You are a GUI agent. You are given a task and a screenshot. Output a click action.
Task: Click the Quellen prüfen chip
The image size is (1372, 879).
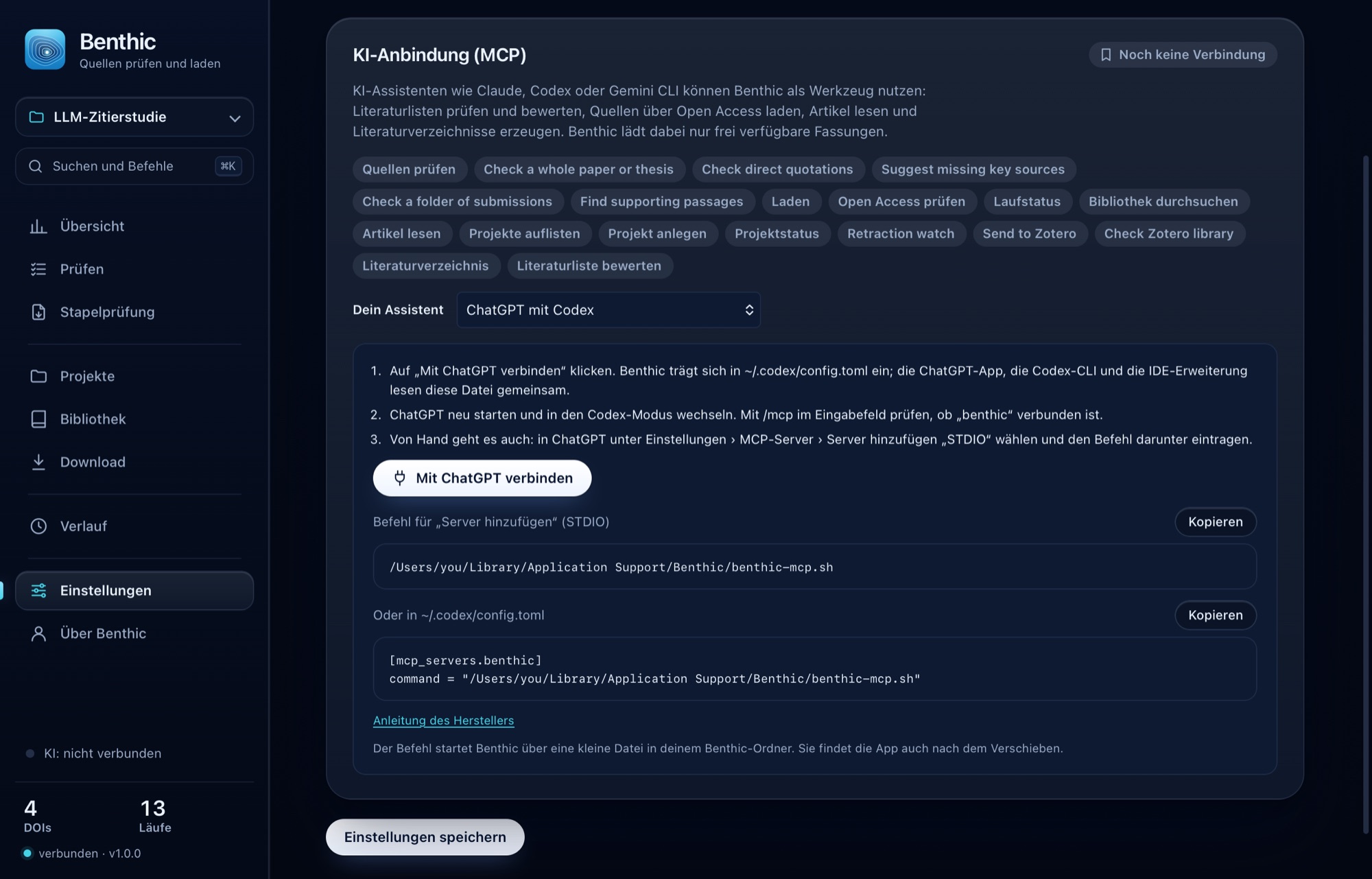(409, 169)
